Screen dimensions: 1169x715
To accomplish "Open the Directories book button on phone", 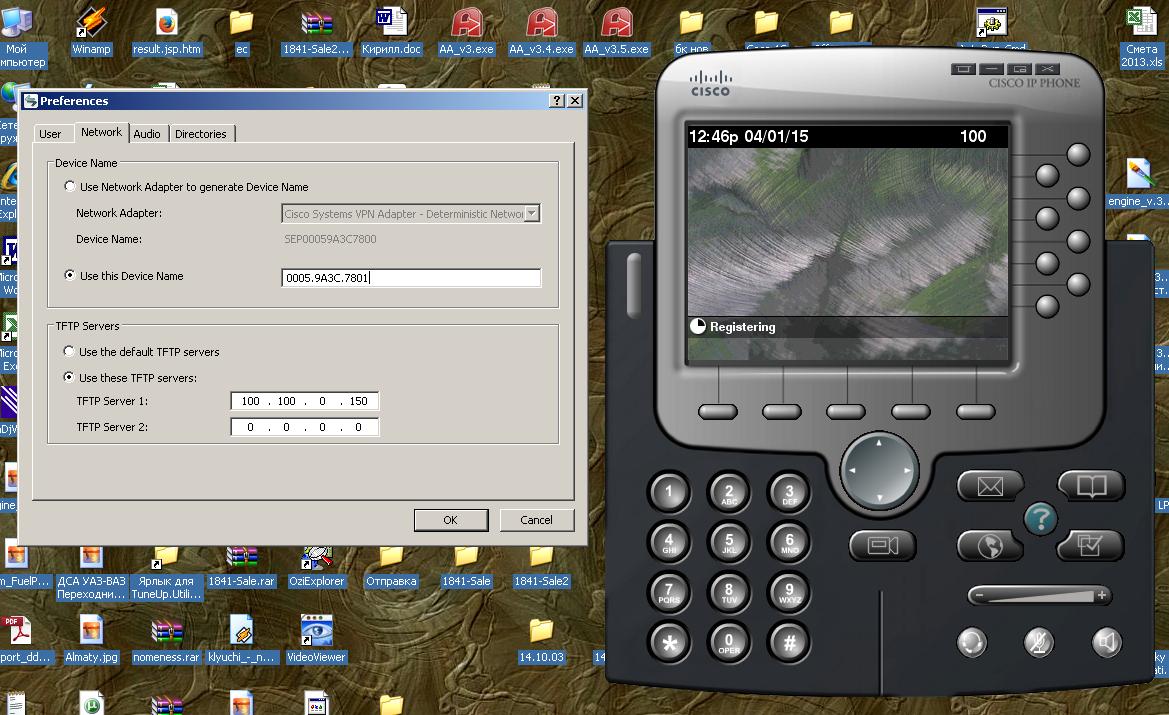I will click(x=1091, y=487).
